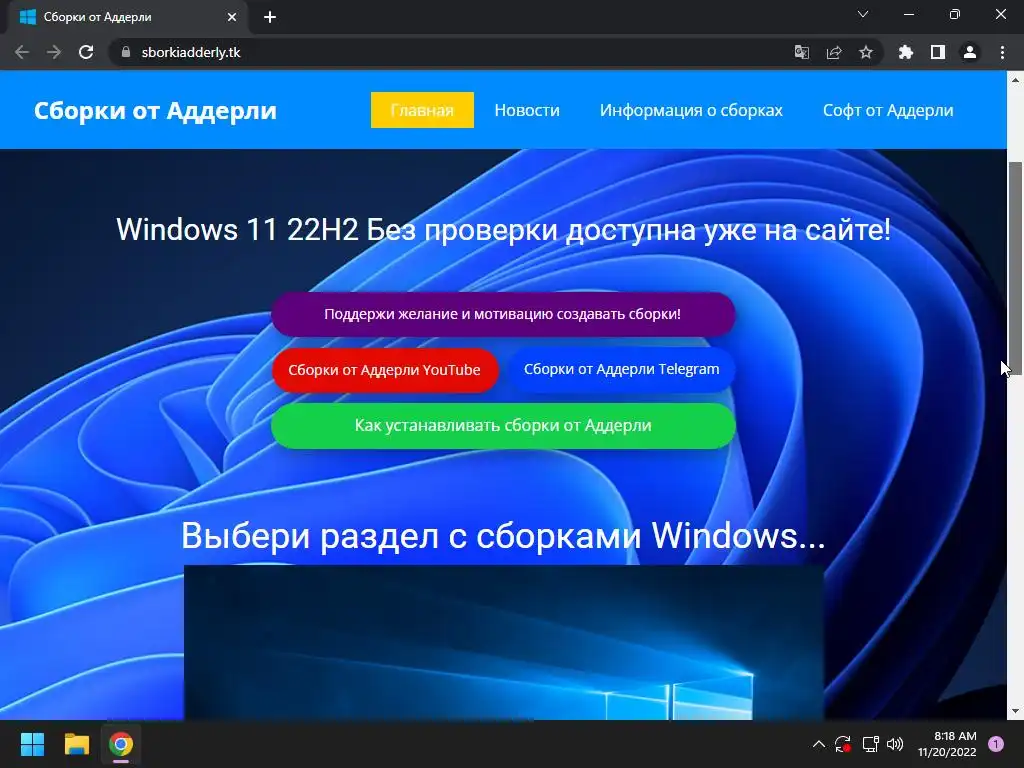
Task: Open Сборки от Аддерли YouTube button
Action: (x=385, y=370)
